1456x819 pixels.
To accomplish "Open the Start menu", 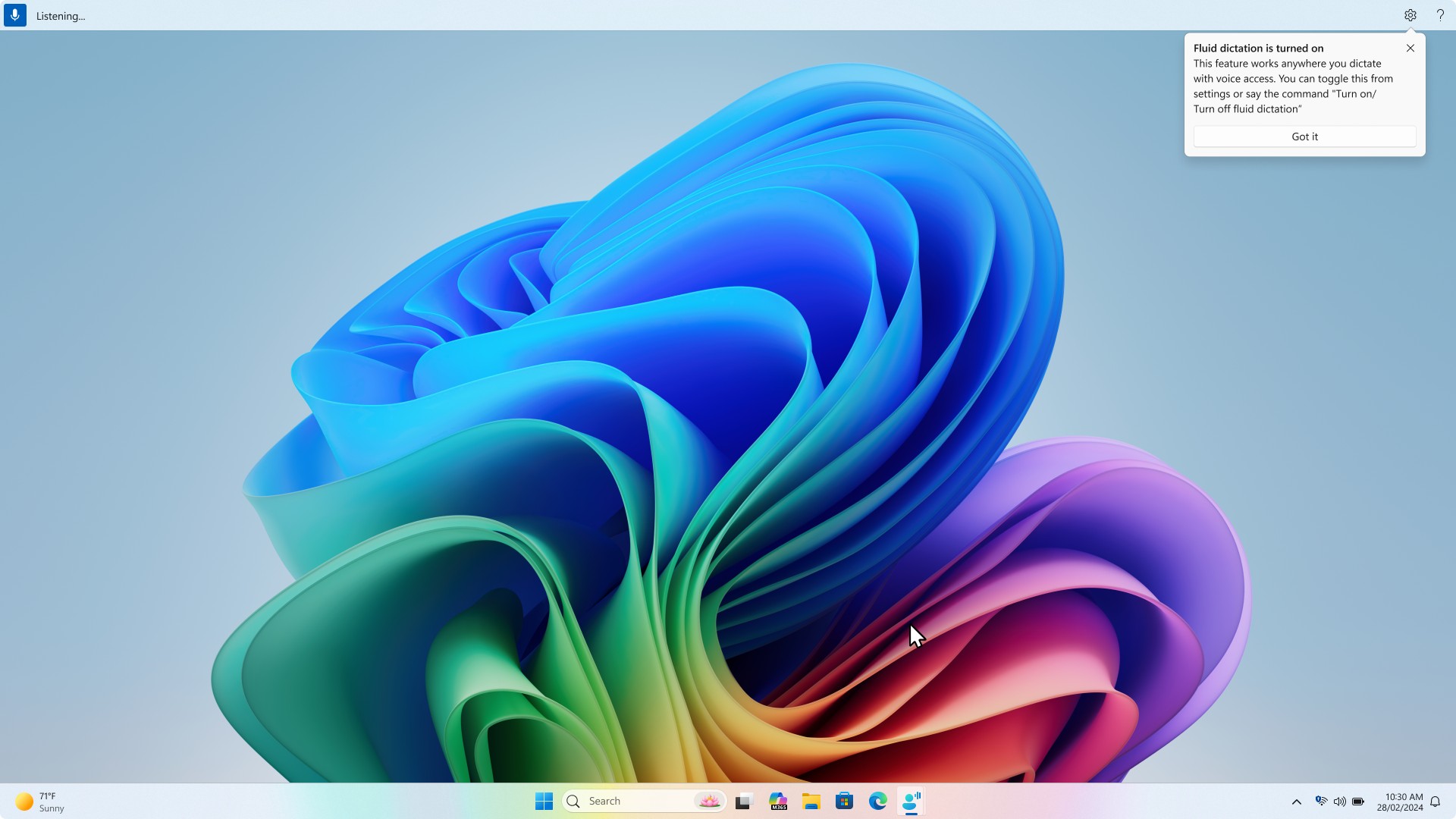I will 543,800.
